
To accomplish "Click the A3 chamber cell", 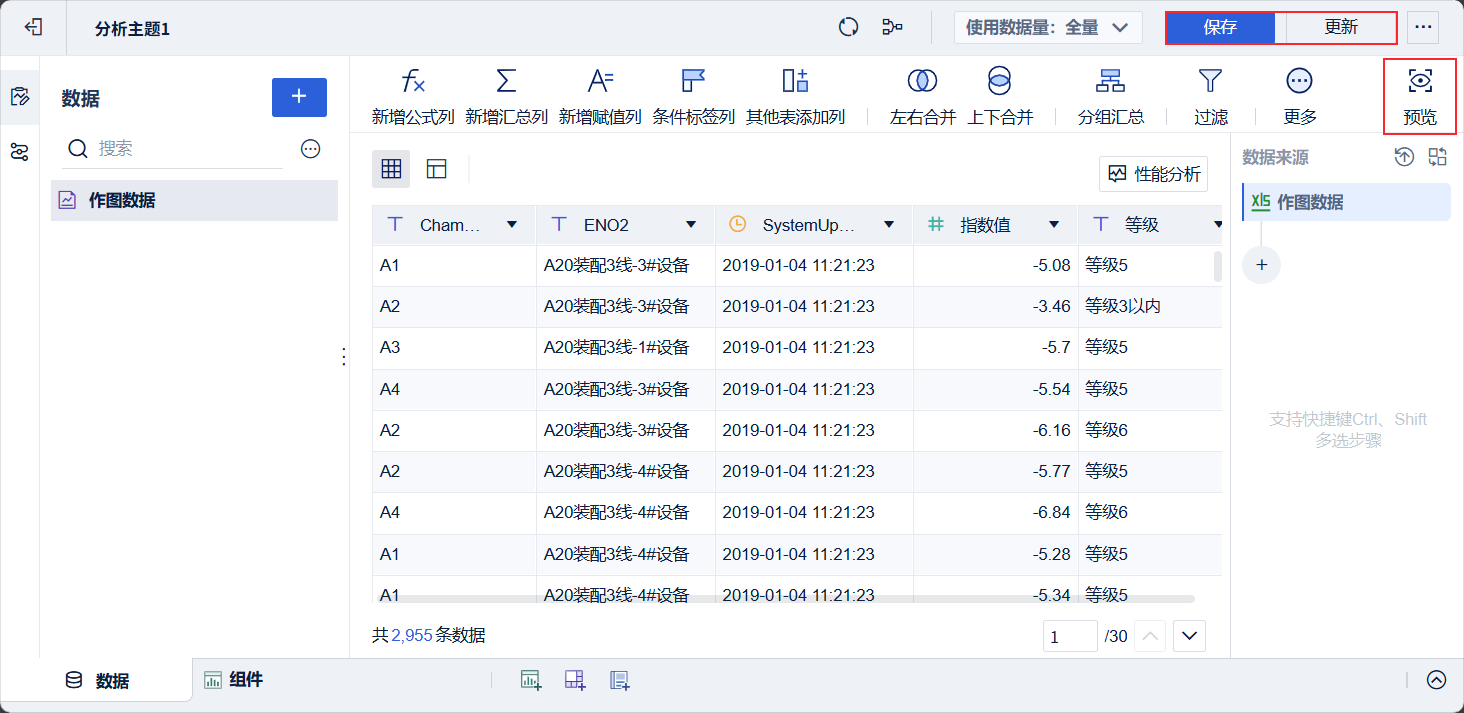I will (x=454, y=348).
